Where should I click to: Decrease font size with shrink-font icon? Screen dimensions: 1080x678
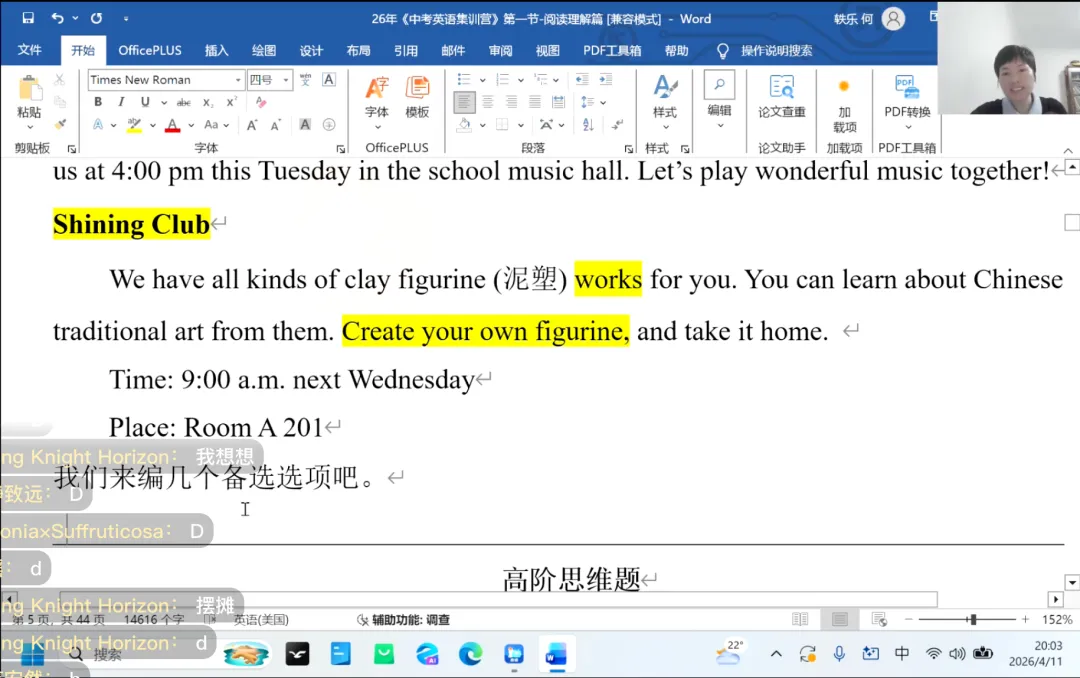point(276,125)
